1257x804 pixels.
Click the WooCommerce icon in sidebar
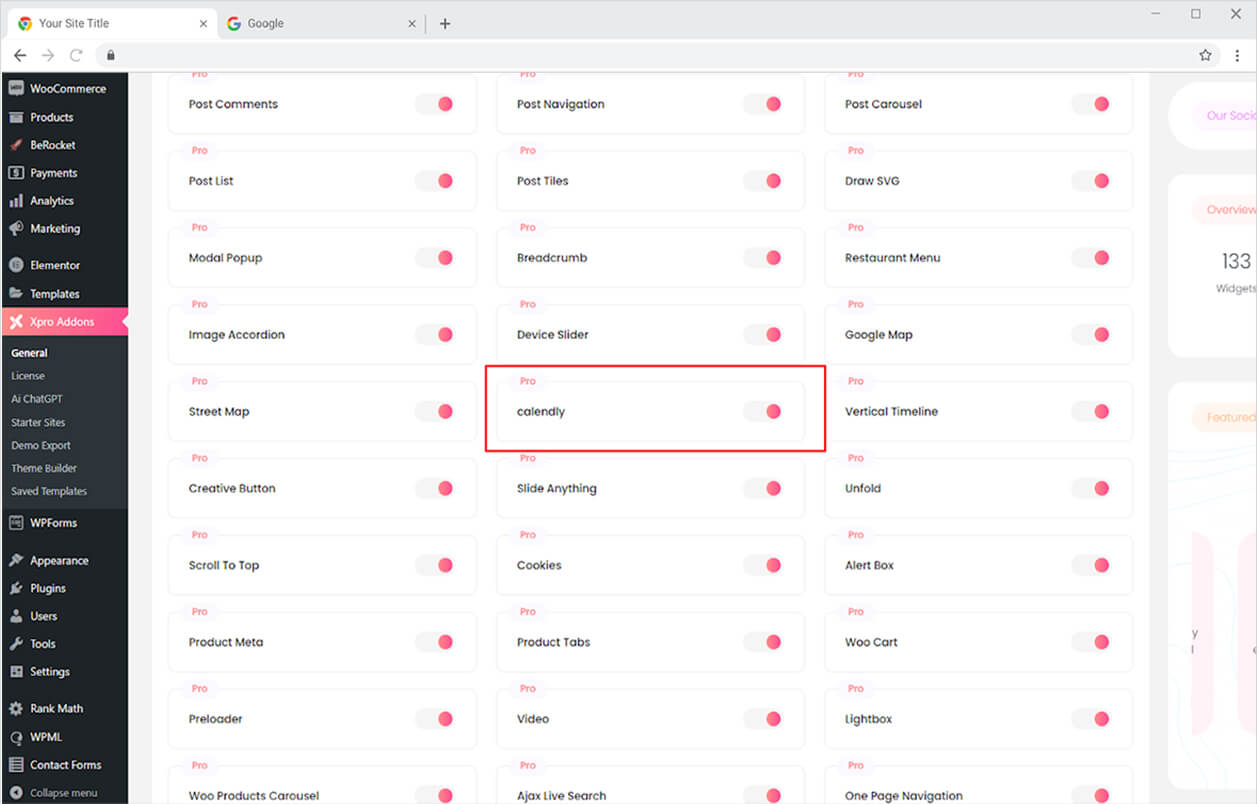point(16,89)
